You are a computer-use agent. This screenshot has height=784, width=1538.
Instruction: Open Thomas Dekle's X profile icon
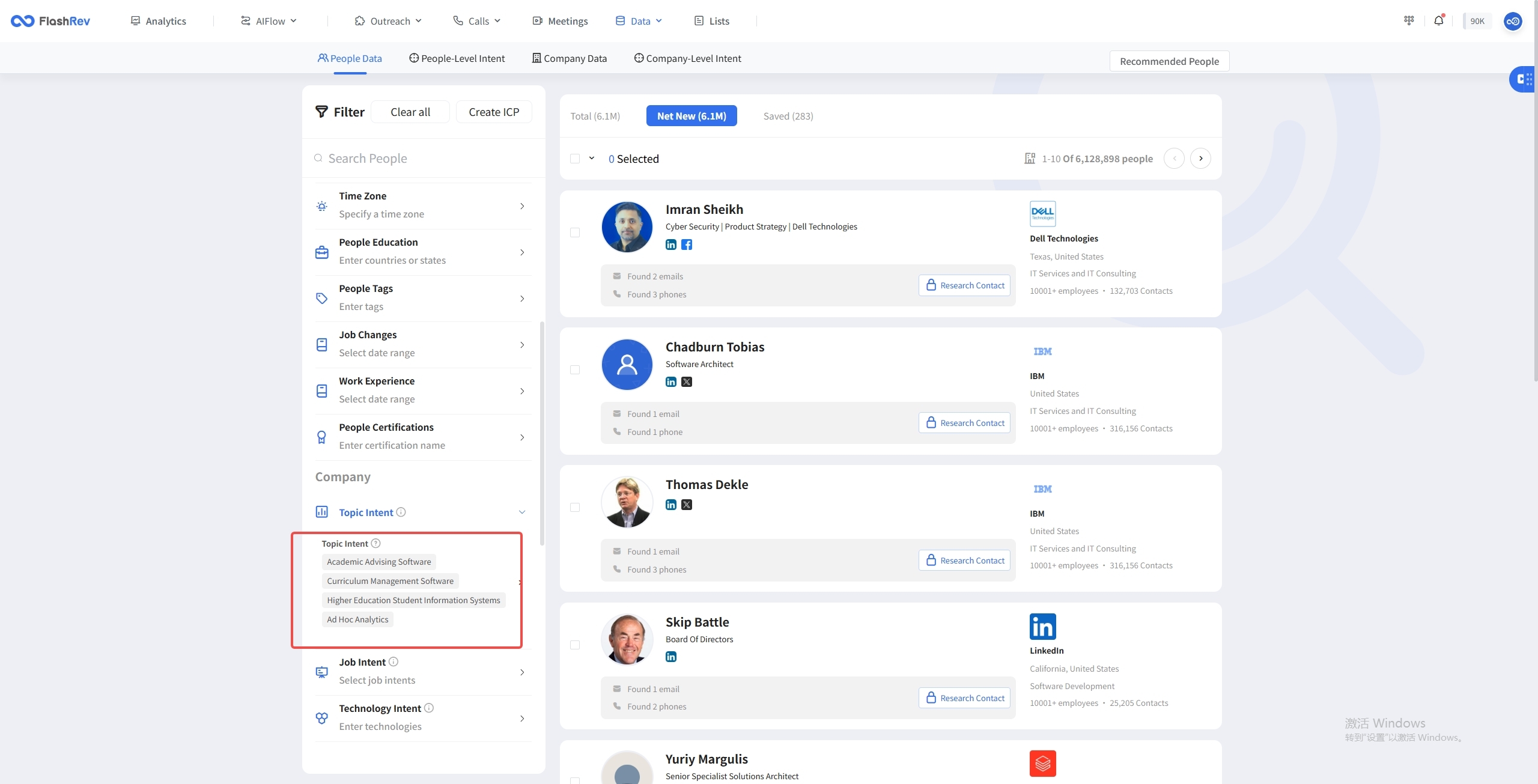tap(687, 505)
